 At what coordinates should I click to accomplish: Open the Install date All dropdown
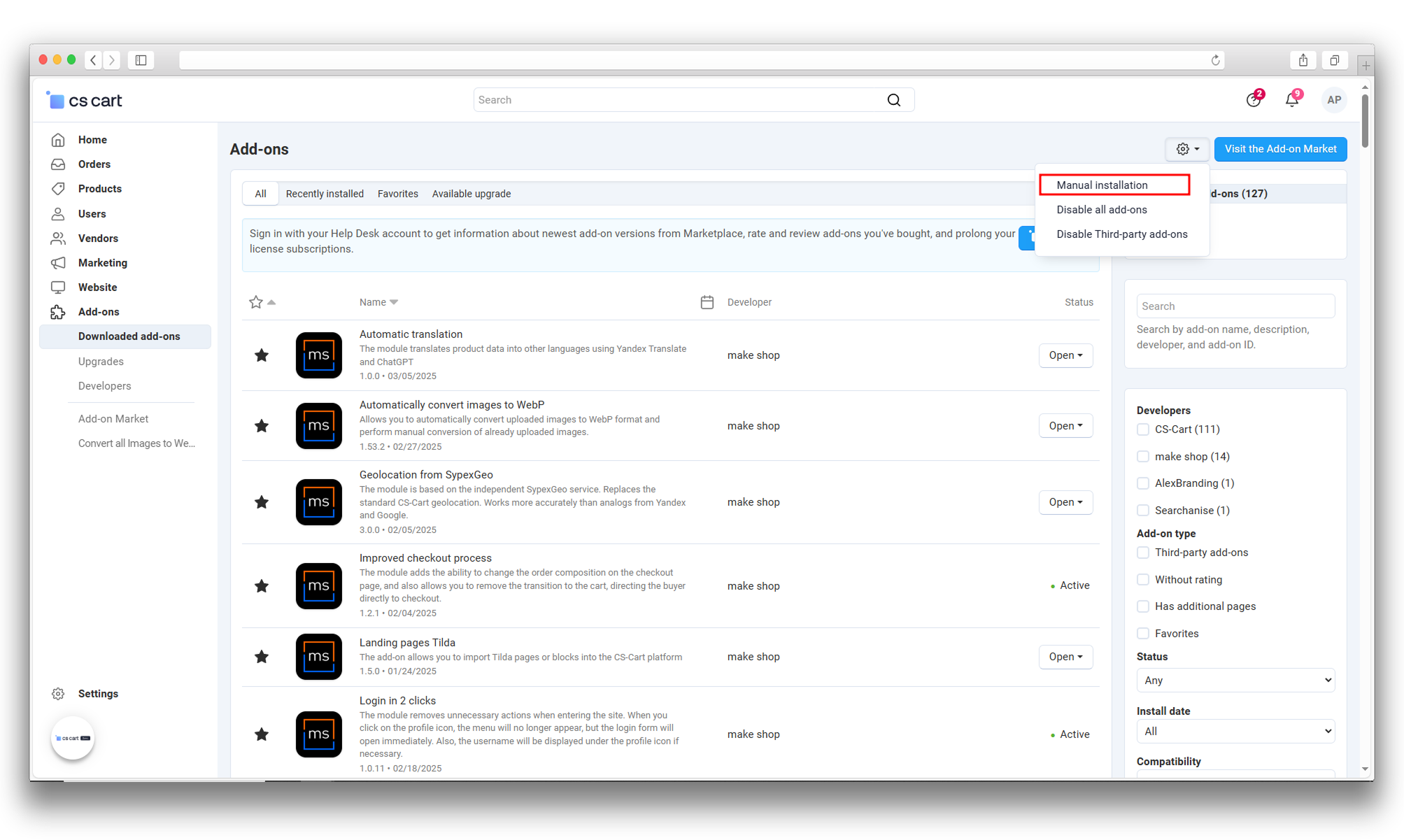1235,732
